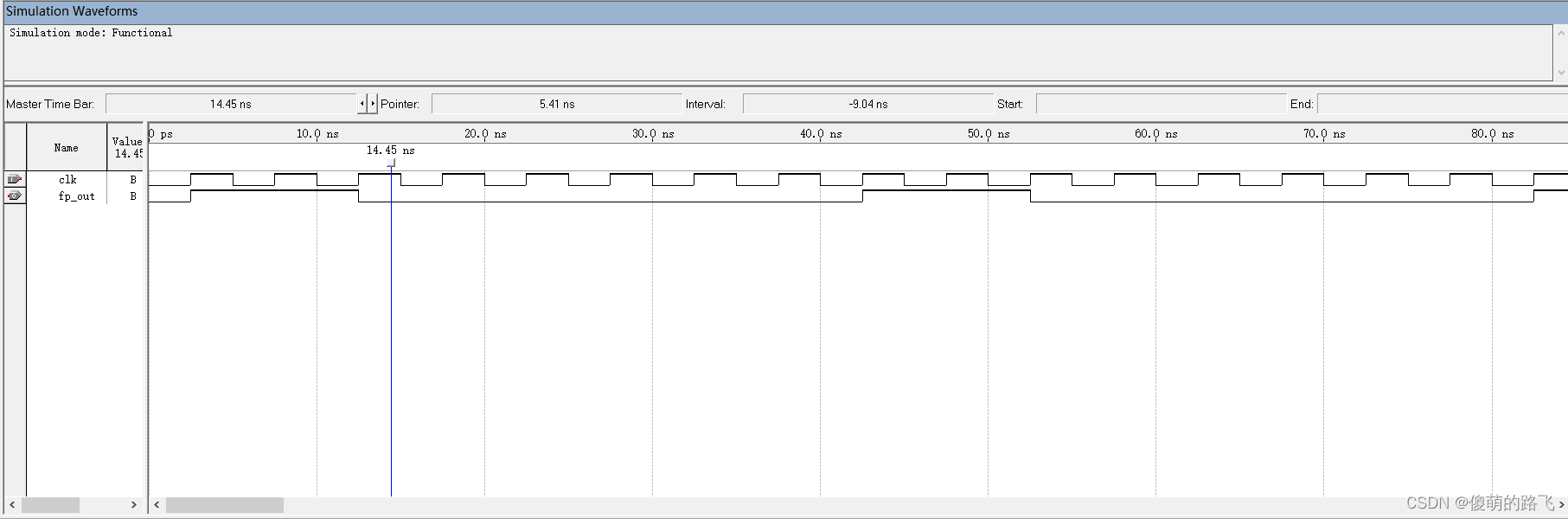This screenshot has width=1568, height=519.
Task: Click the Pointer time field
Action: click(557, 104)
